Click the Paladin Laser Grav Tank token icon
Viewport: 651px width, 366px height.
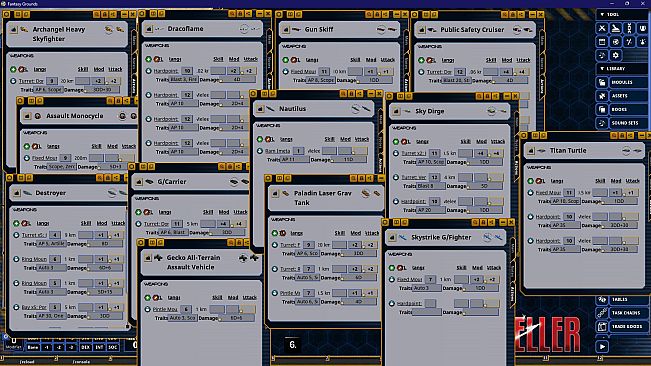click(x=286, y=193)
